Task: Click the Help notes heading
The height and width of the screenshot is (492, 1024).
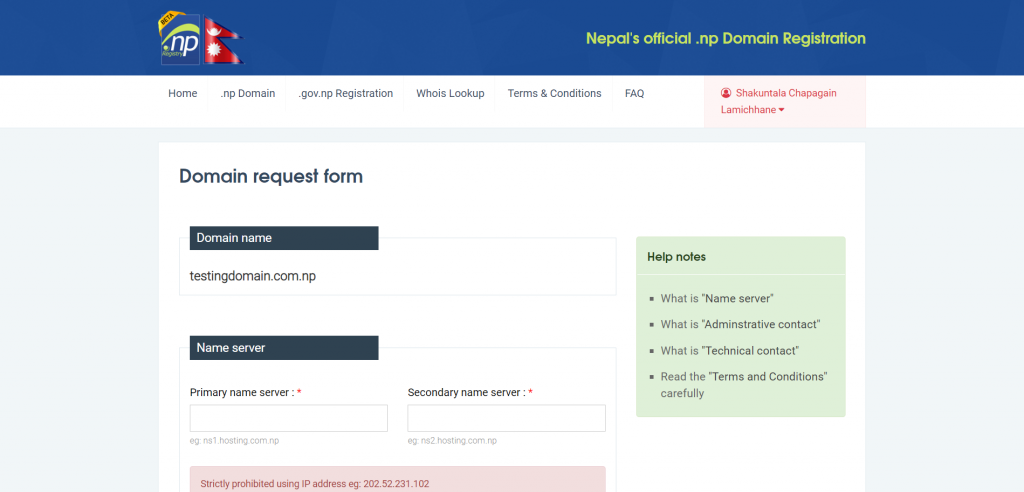Action: pos(677,257)
